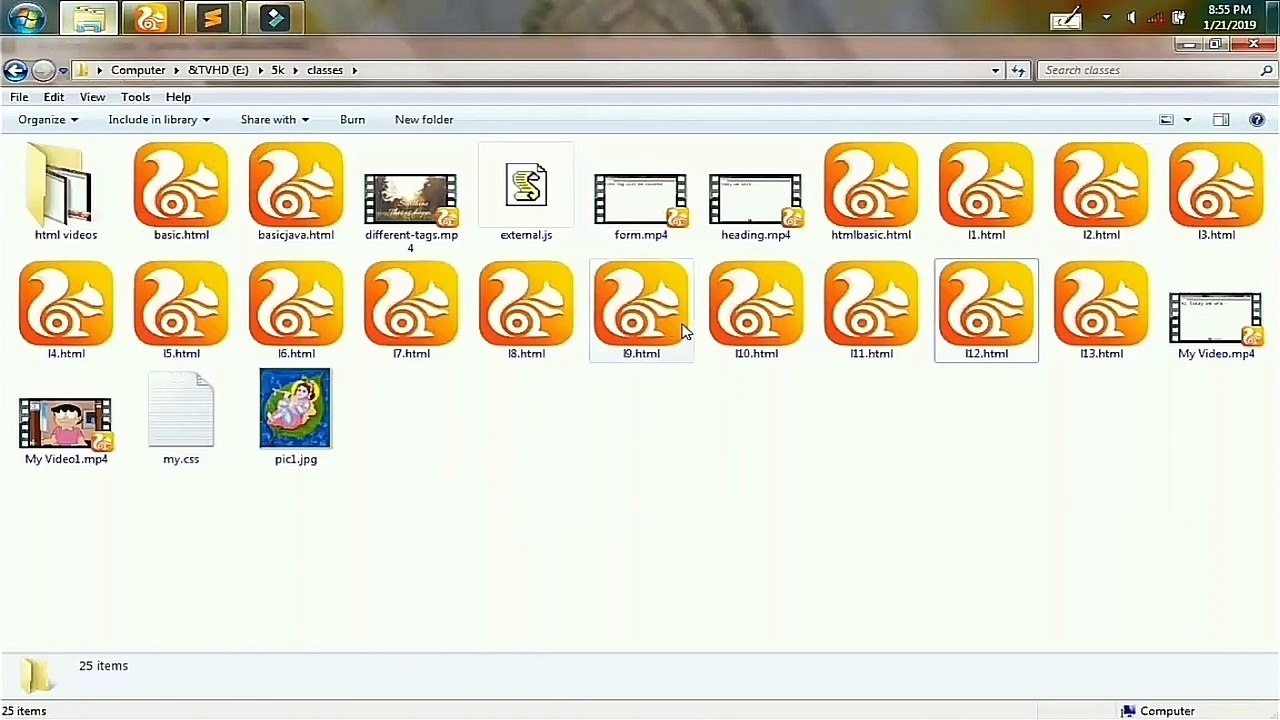Select the l11.html file icon
1280x720 pixels.
(x=871, y=304)
